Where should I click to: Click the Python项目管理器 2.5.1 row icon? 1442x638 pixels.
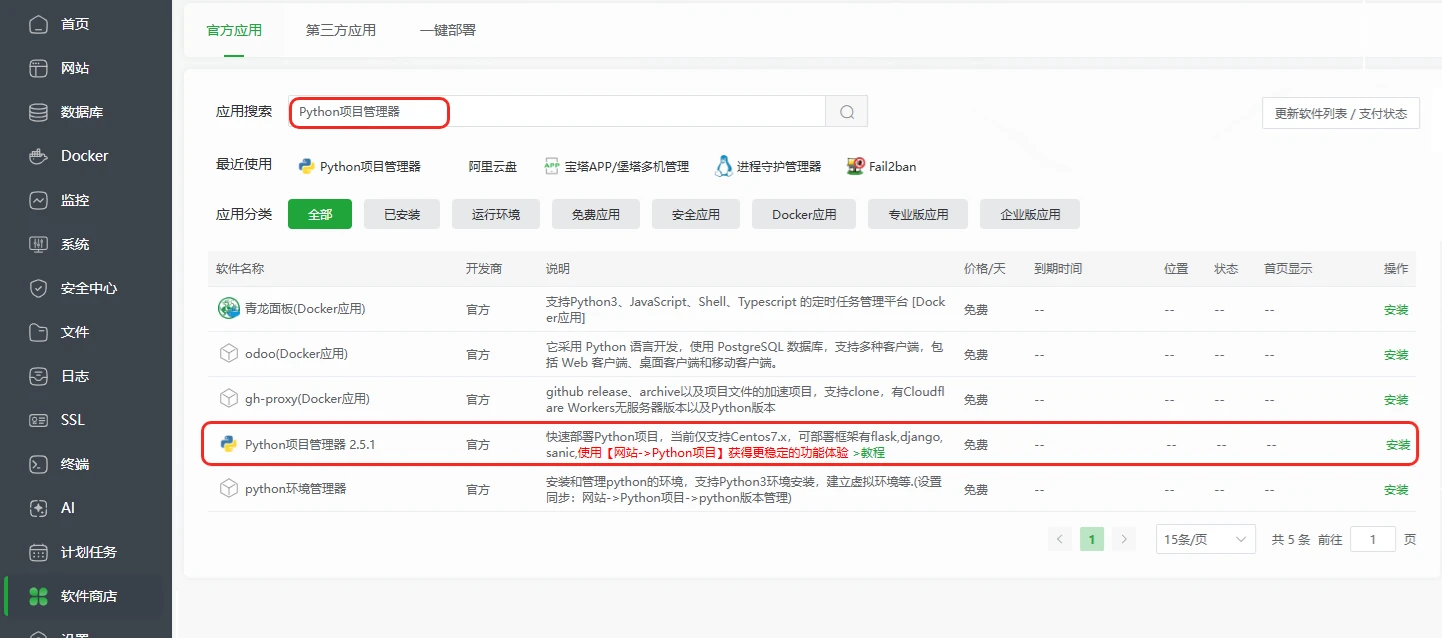click(x=228, y=444)
